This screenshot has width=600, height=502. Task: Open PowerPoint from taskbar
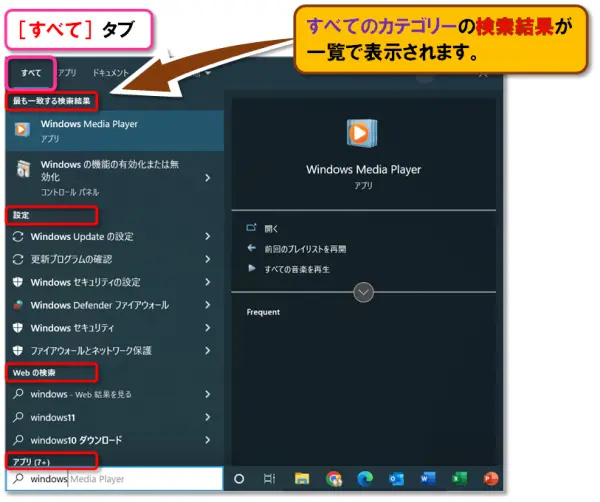(x=491, y=479)
